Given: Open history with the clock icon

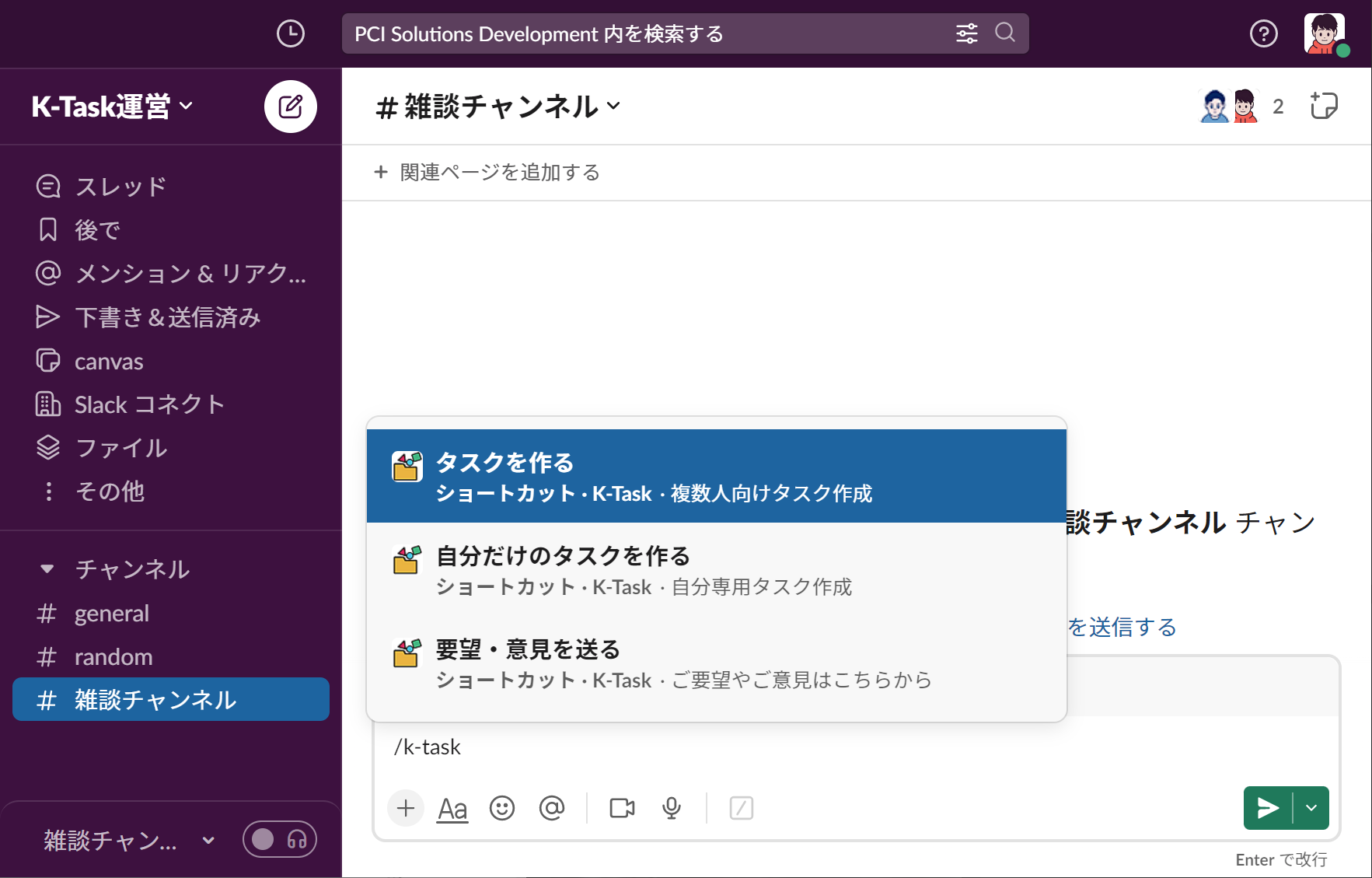Looking at the screenshot, I should (291, 33).
